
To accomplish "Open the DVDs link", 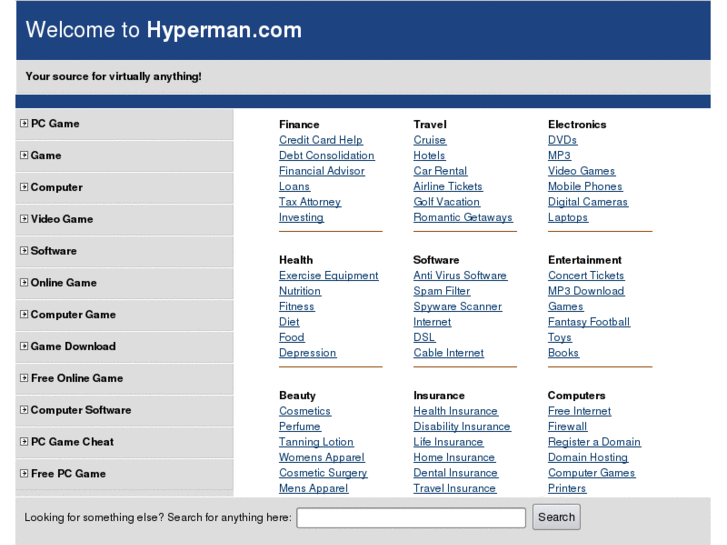I will (562, 140).
